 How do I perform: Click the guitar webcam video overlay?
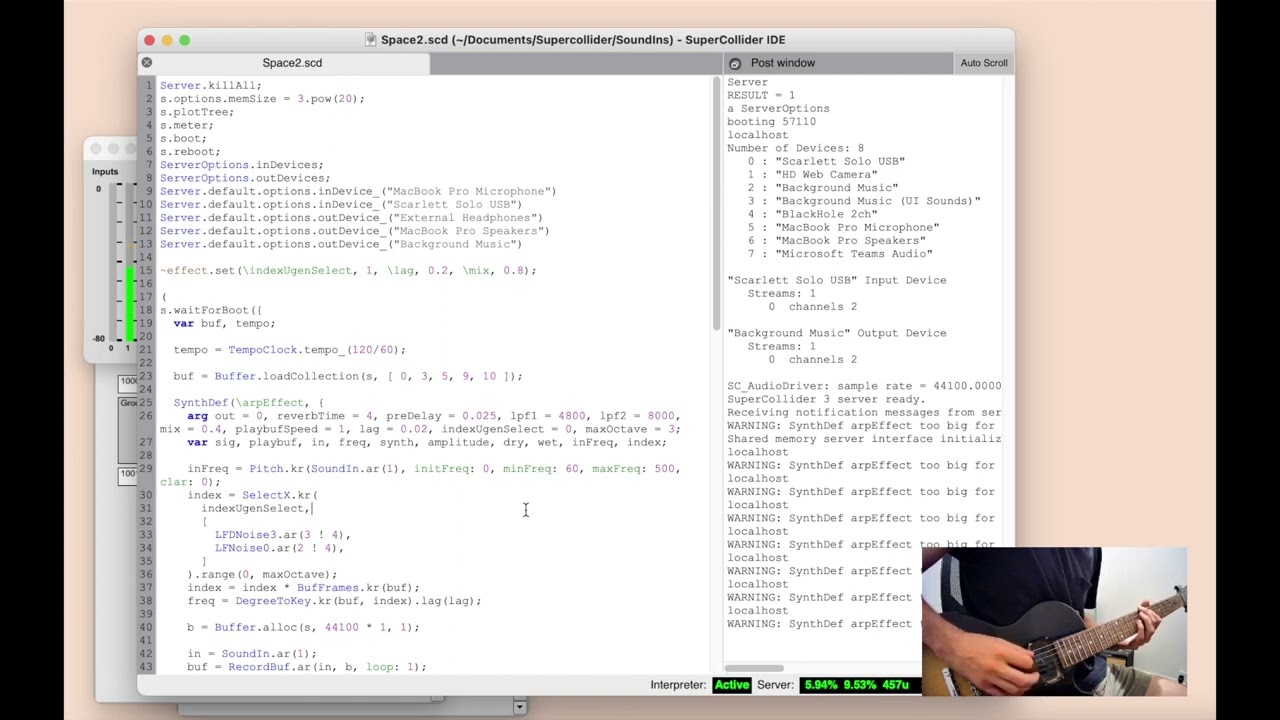point(1054,621)
